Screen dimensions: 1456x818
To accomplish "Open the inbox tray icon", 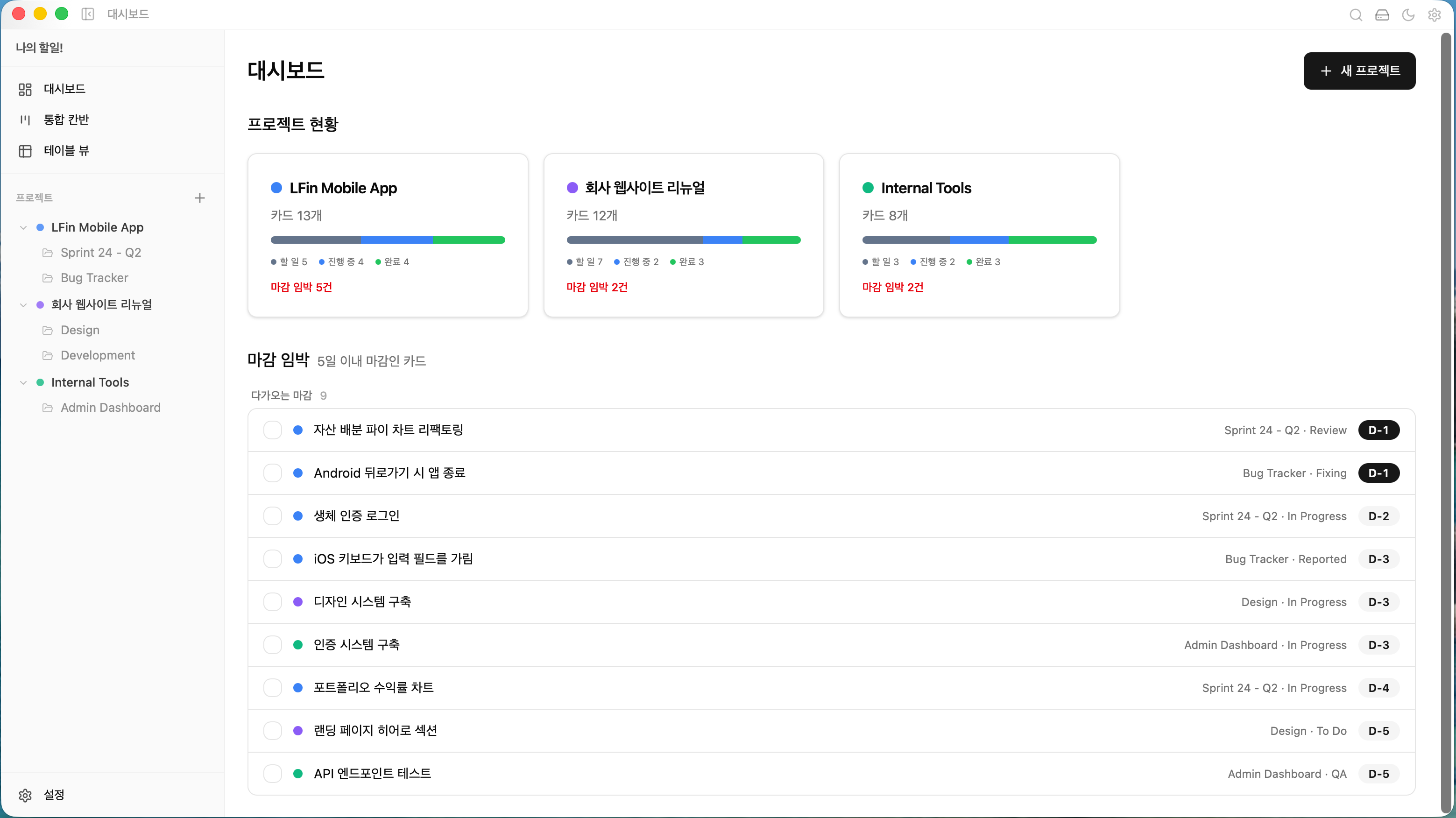I will pyautogui.click(x=1382, y=14).
